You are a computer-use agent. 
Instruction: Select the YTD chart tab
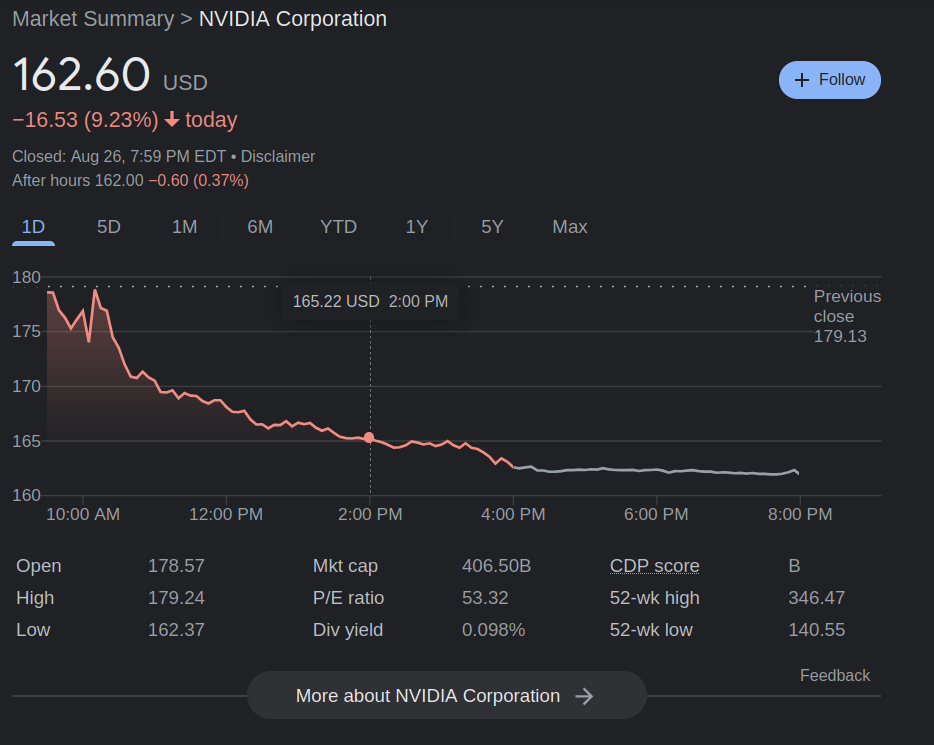(338, 227)
